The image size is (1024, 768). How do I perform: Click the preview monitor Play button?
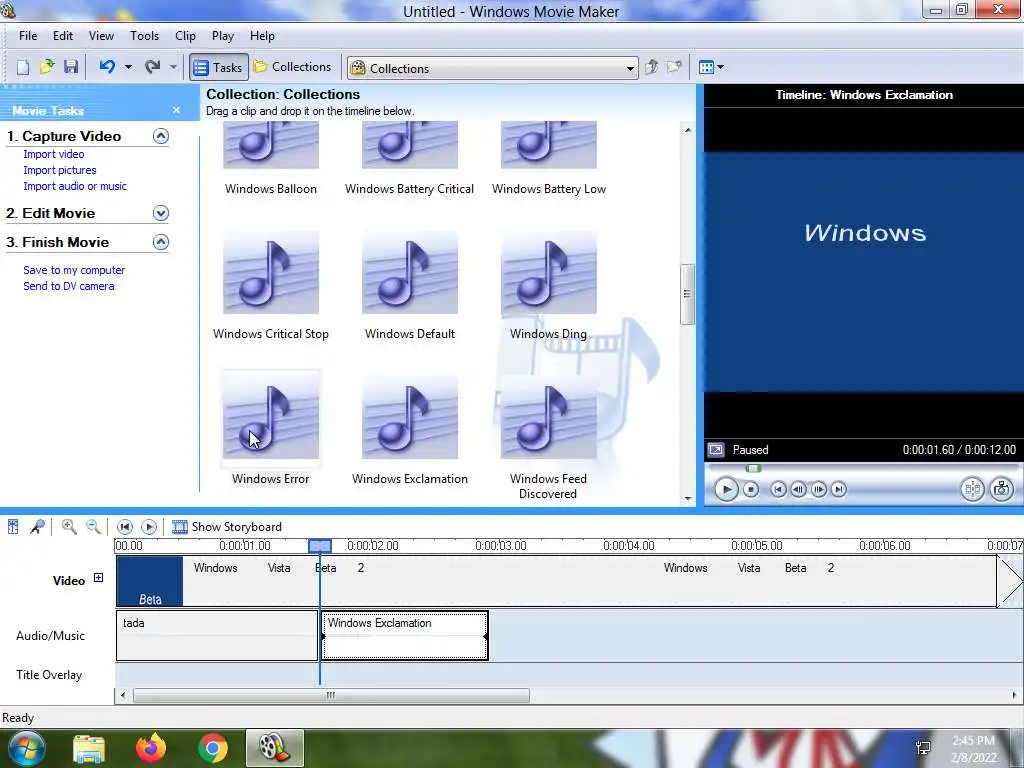tap(726, 489)
